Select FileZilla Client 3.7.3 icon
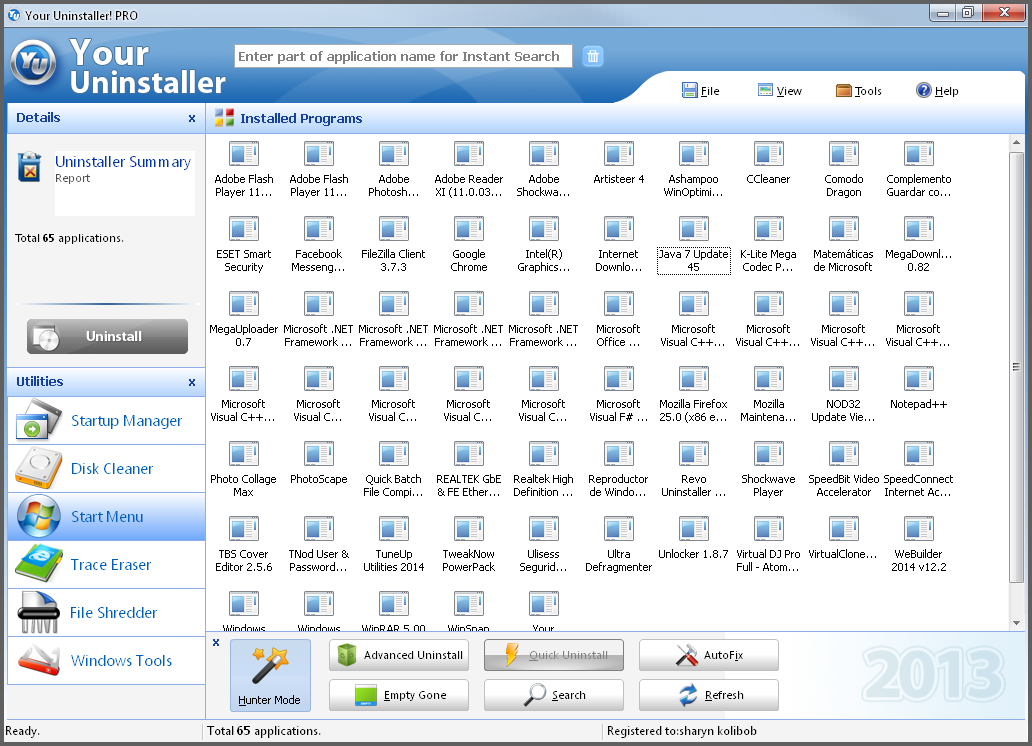The image size is (1032, 746). tap(394, 230)
